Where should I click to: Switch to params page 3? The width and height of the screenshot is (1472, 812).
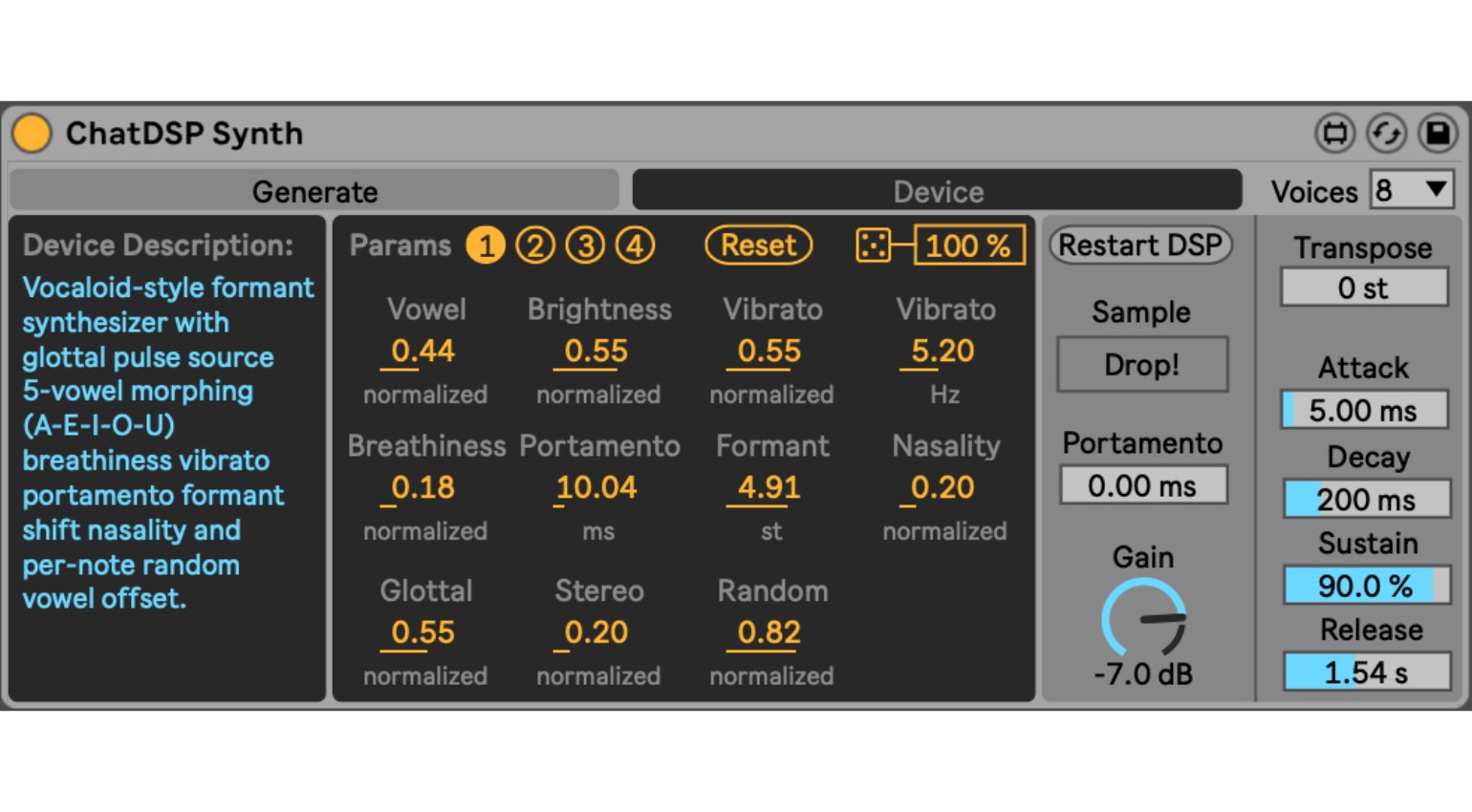585,246
